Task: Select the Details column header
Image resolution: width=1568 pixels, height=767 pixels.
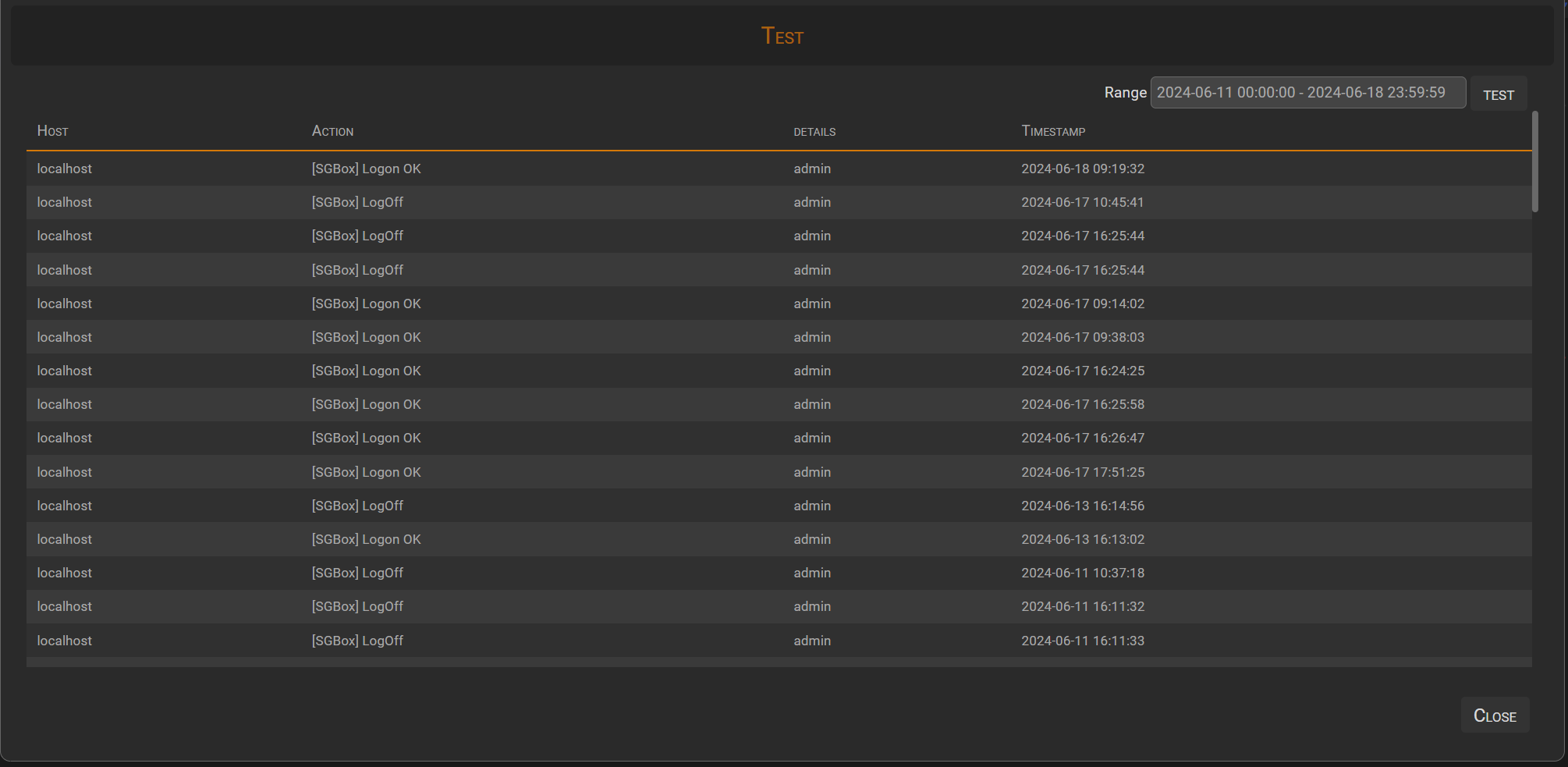Action: tap(814, 132)
